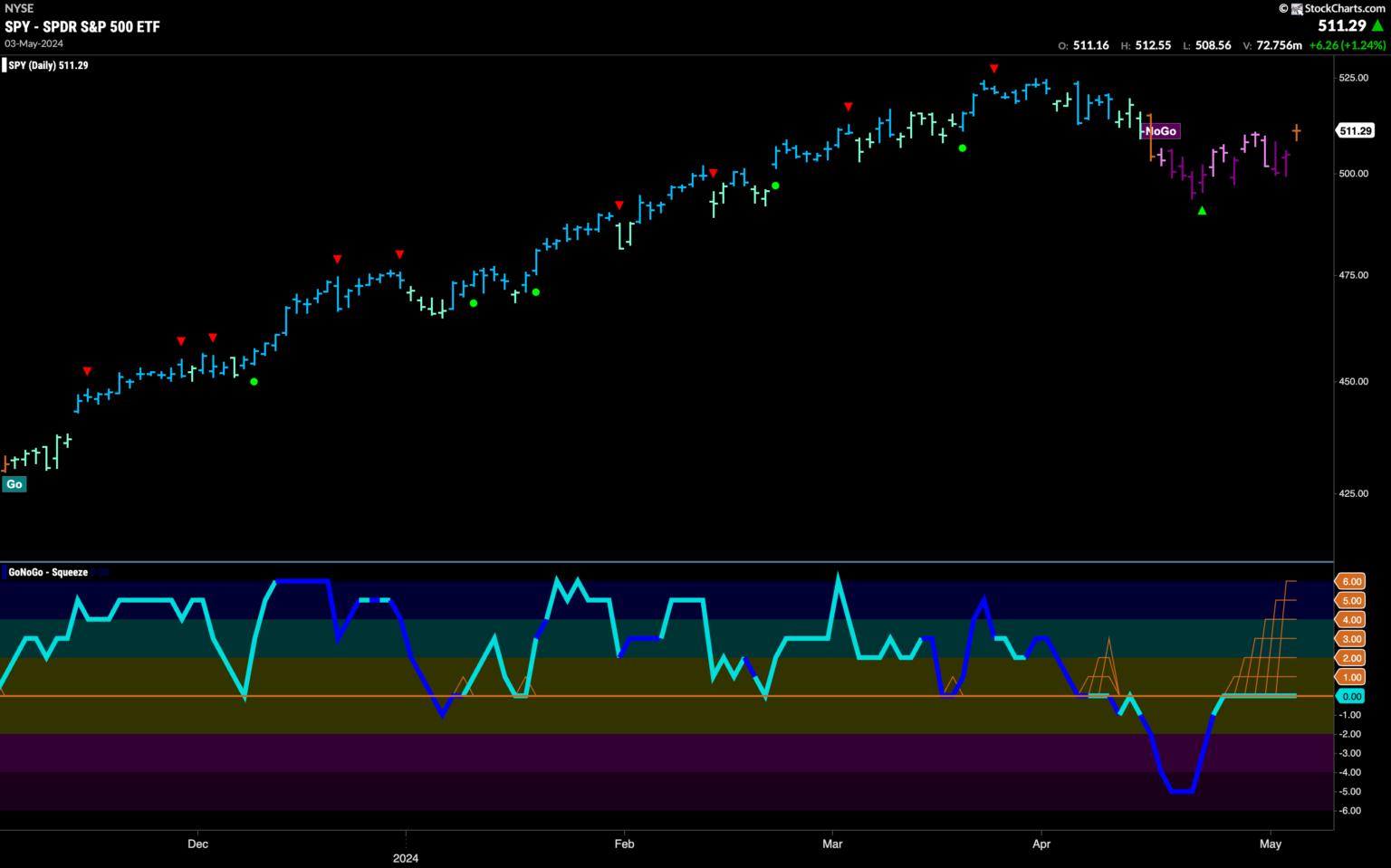Click the SPY (Daily) 511.29 legend label
This screenshot has height=868, width=1391.
49,65
